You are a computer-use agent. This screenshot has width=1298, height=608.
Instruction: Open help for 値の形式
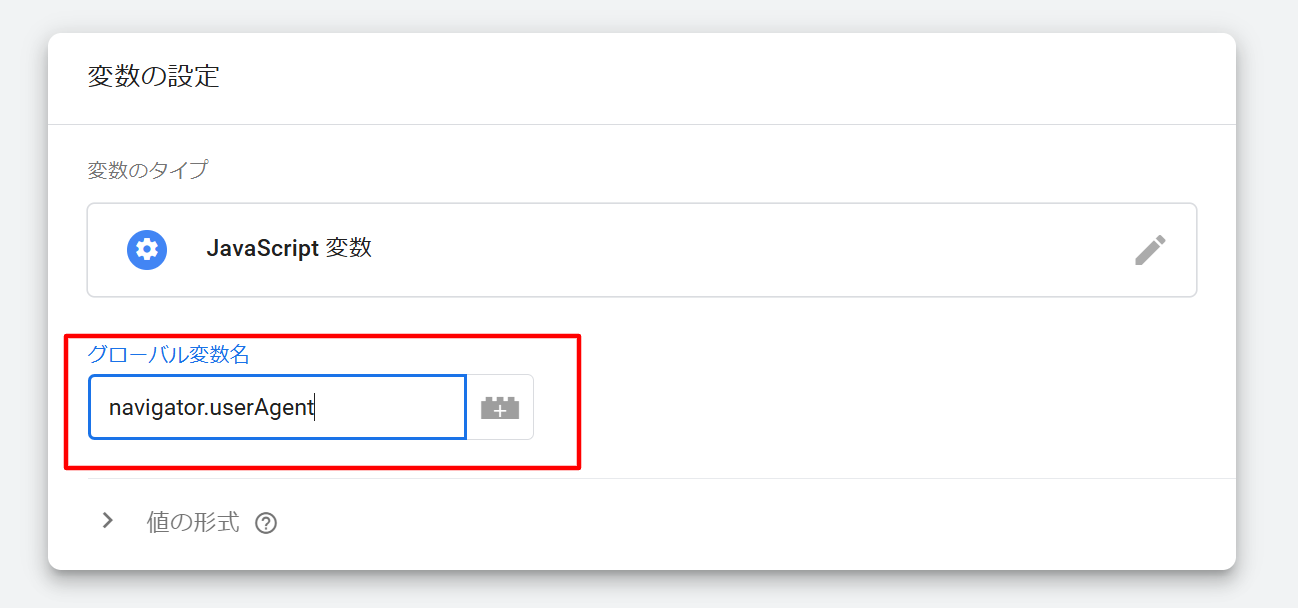coord(265,523)
